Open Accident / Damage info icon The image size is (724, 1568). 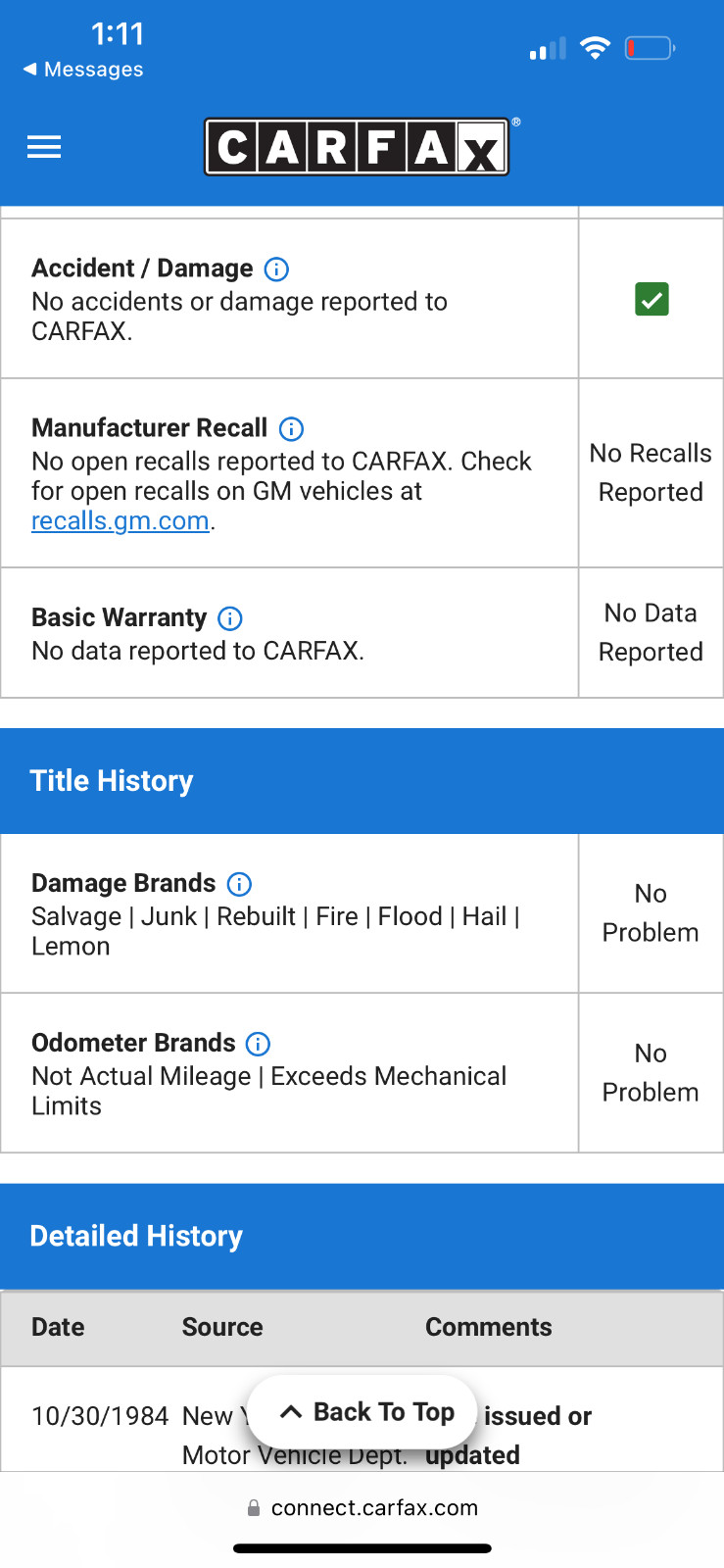tap(277, 269)
